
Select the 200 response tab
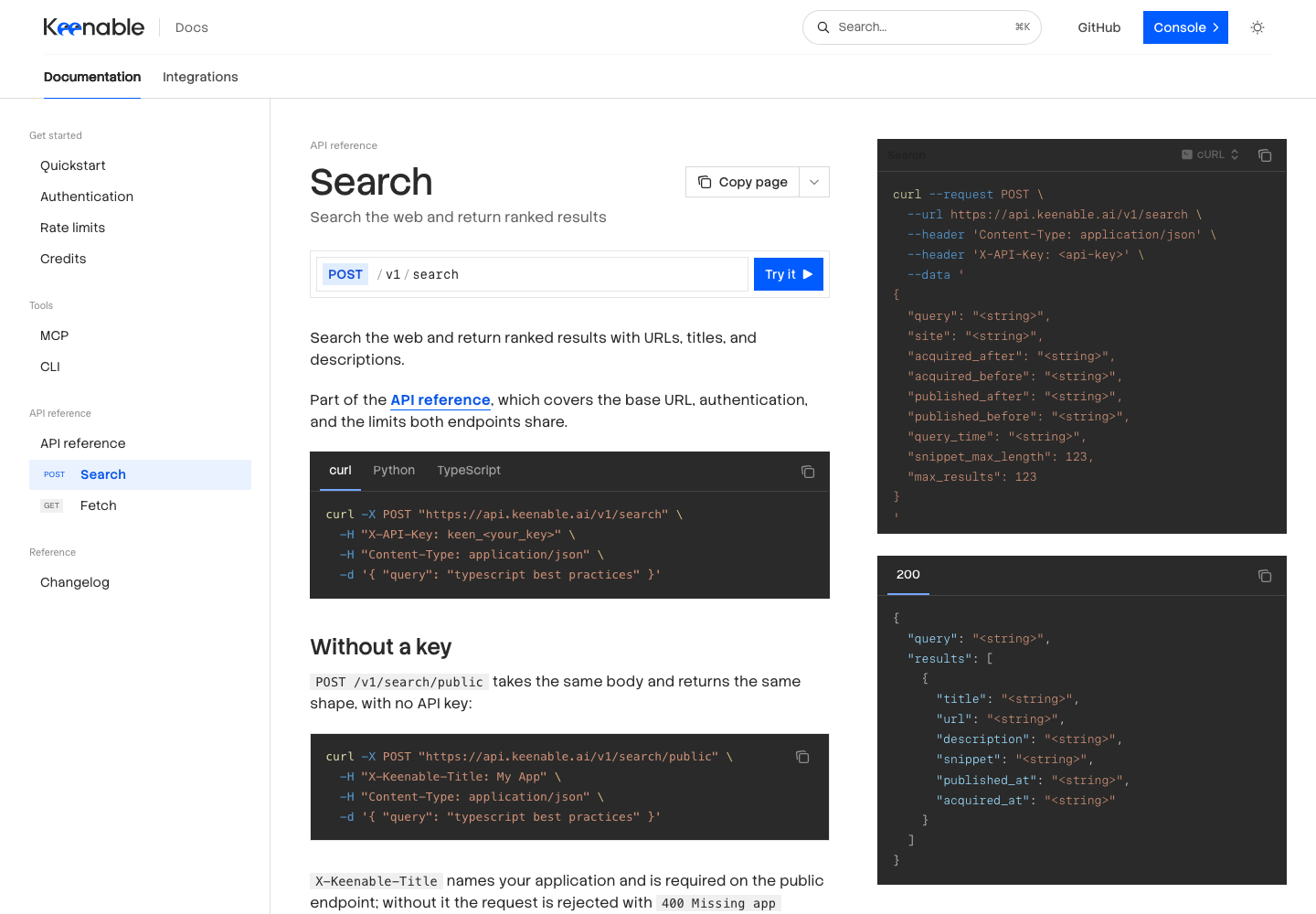(908, 574)
